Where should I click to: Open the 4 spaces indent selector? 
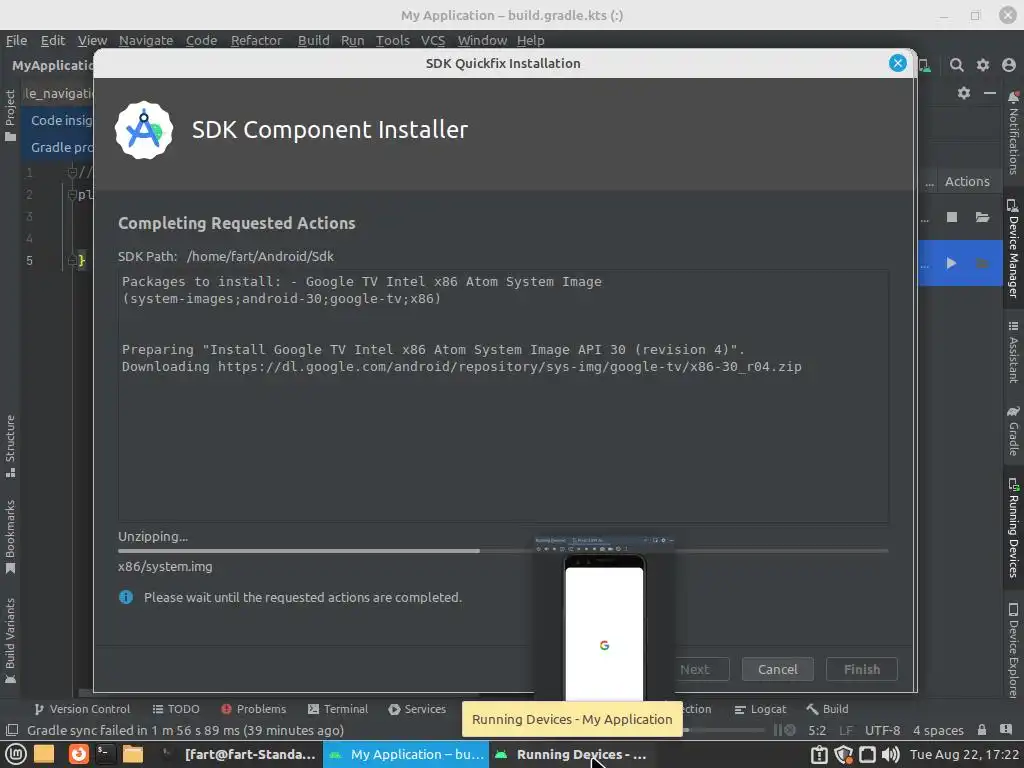938,730
